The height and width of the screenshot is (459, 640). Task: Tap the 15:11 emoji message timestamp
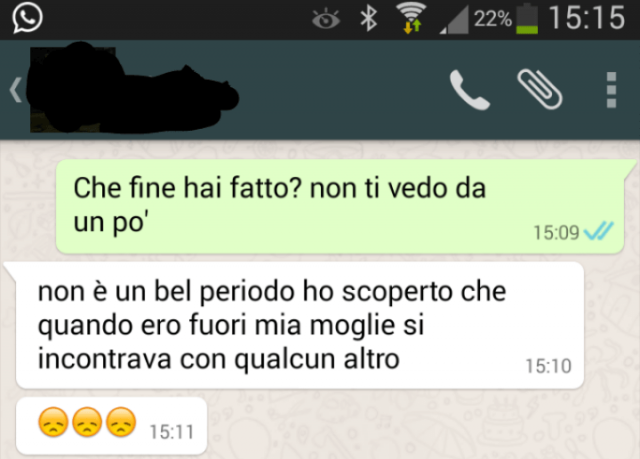click(x=171, y=432)
